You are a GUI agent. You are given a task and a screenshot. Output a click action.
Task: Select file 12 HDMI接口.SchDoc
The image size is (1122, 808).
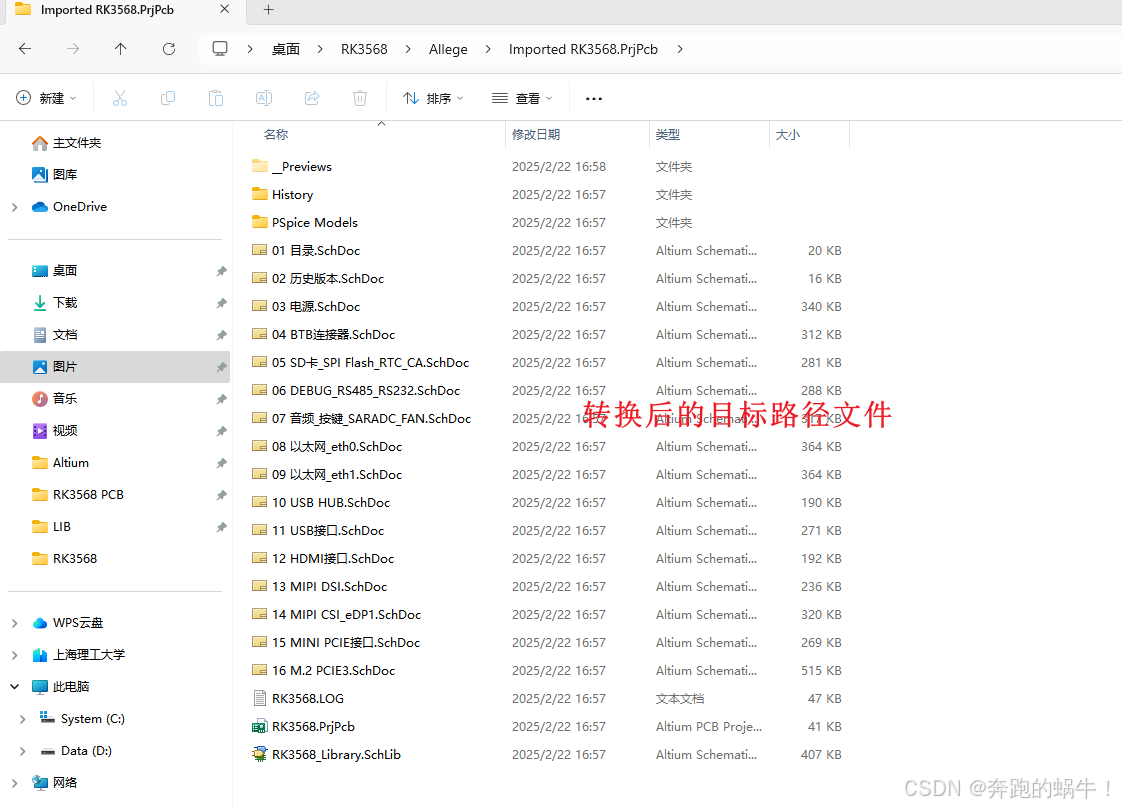pos(323,558)
